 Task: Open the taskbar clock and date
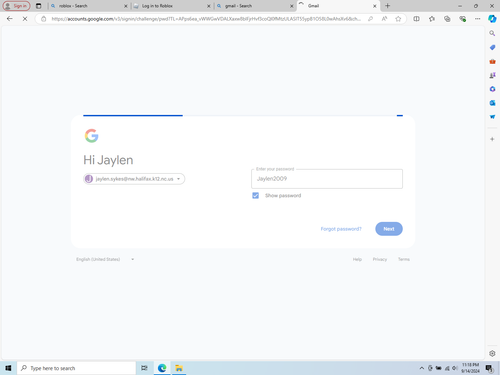click(x=470, y=368)
